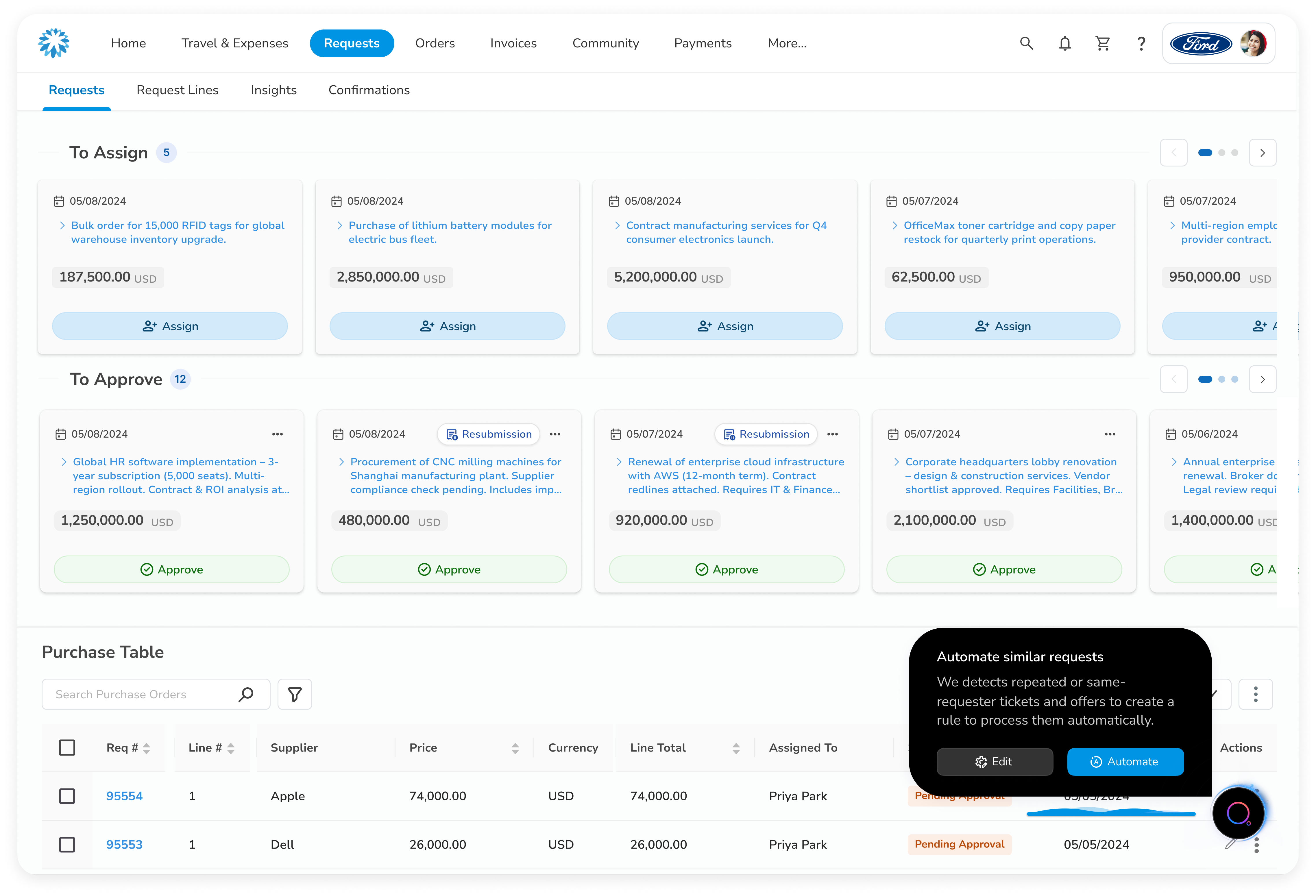The height and width of the screenshot is (896, 1316).
Task: Click the app logo in the header
Action: 54,44
